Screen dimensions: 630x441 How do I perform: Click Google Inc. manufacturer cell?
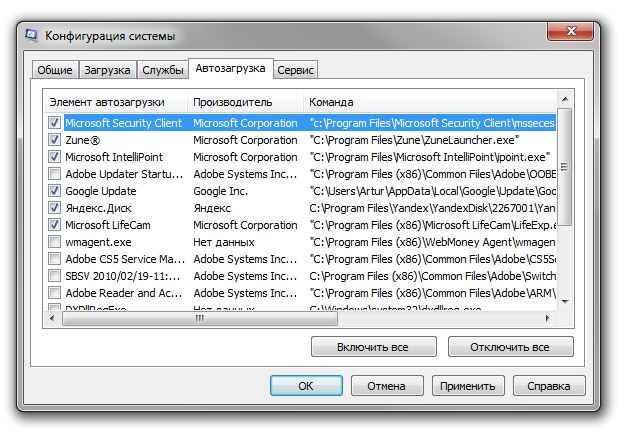221,191
